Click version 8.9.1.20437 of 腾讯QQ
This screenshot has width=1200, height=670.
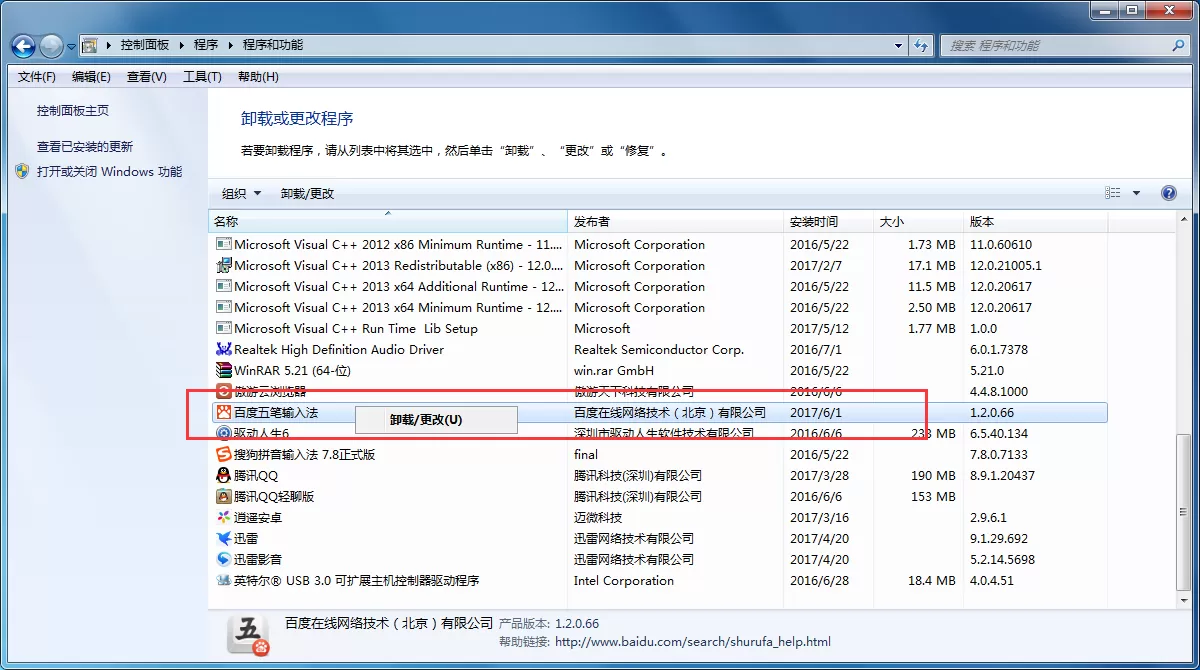tap(1002, 476)
